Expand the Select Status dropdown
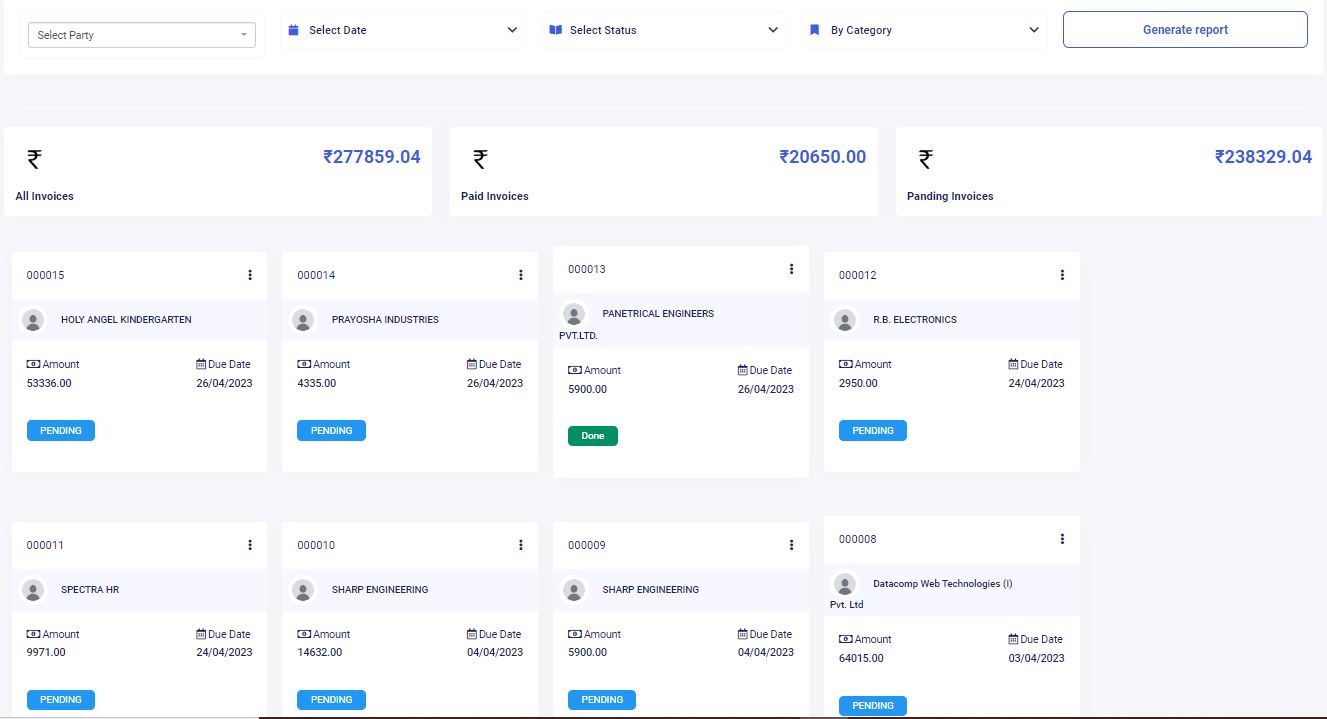Viewport: 1327px width, 719px height. [663, 30]
